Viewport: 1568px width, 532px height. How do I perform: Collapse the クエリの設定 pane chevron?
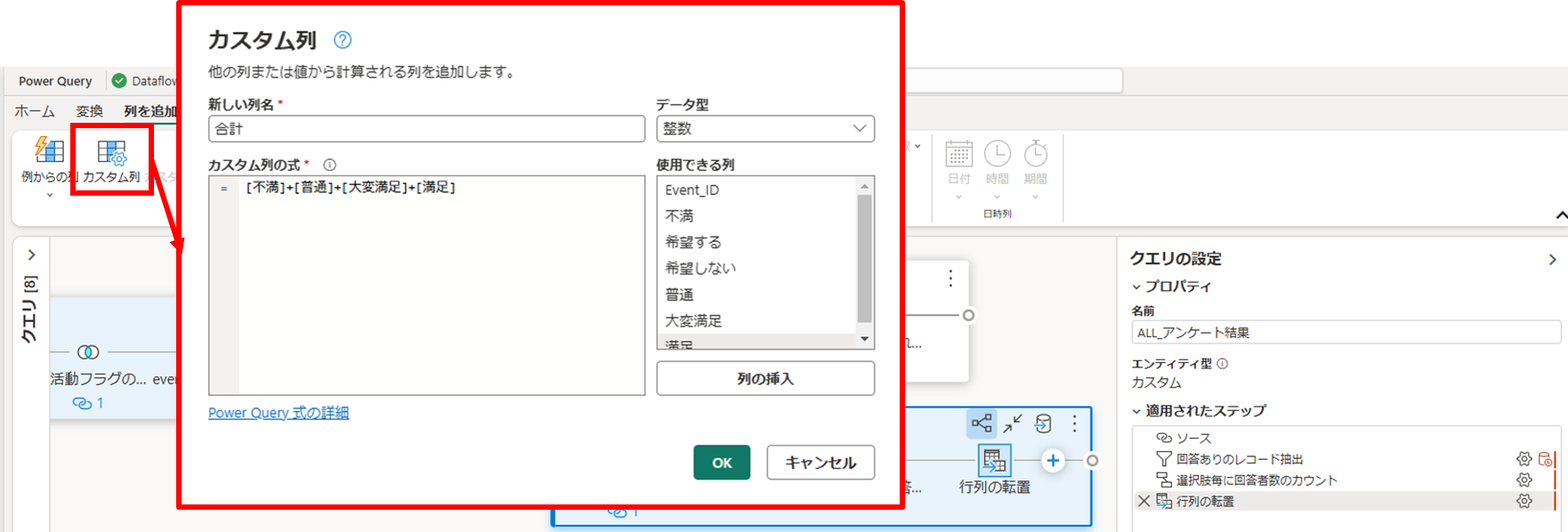click(x=1552, y=260)
